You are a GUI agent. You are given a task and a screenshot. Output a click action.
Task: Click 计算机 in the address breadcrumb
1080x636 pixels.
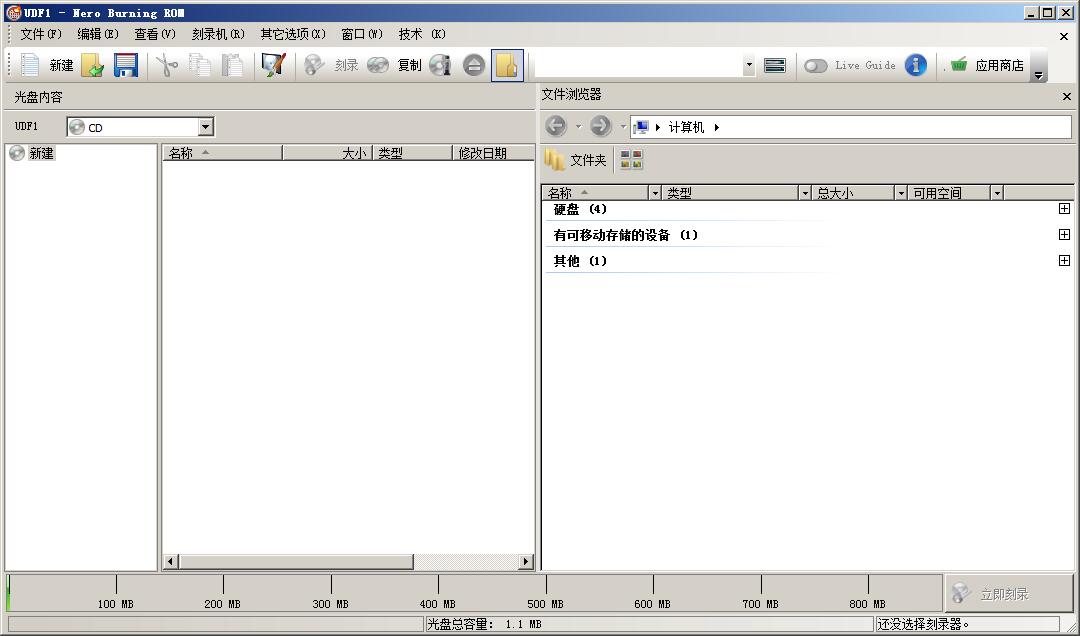point(686,127)
